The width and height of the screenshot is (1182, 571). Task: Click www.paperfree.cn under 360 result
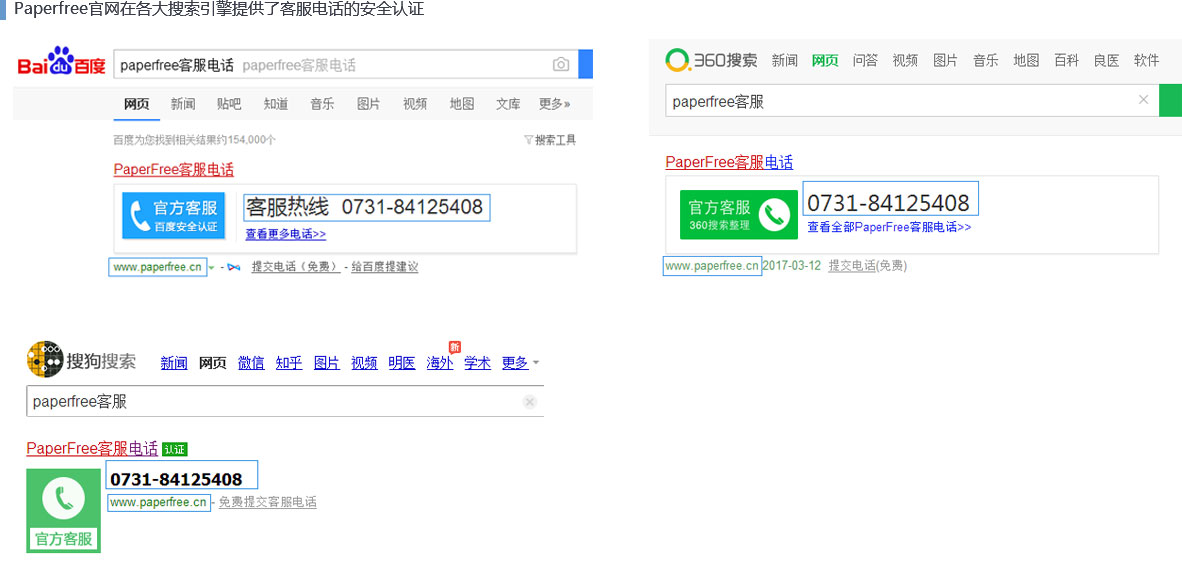click(712, 266)
